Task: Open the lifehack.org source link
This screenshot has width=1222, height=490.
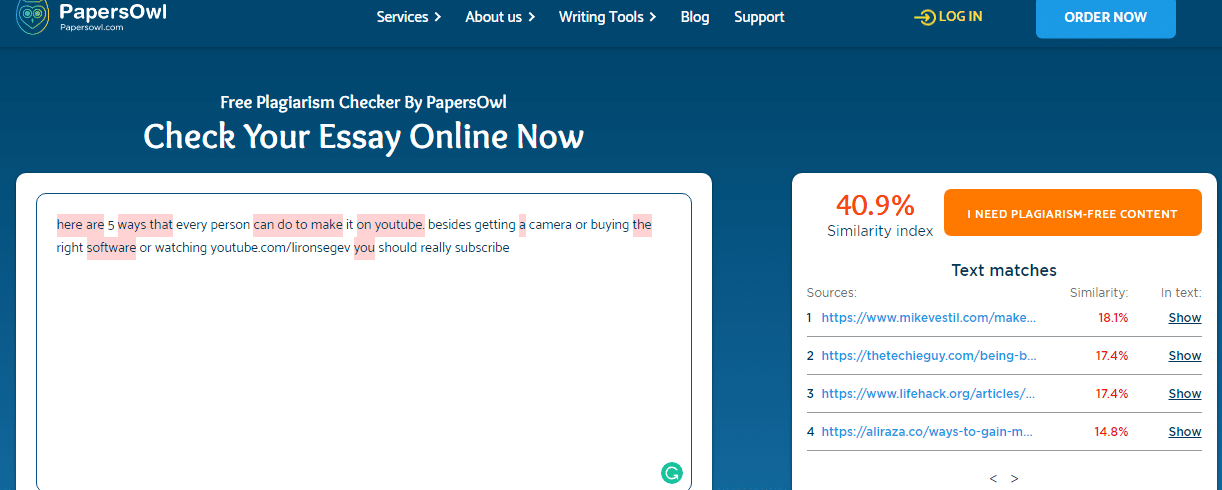Action: 928,394
